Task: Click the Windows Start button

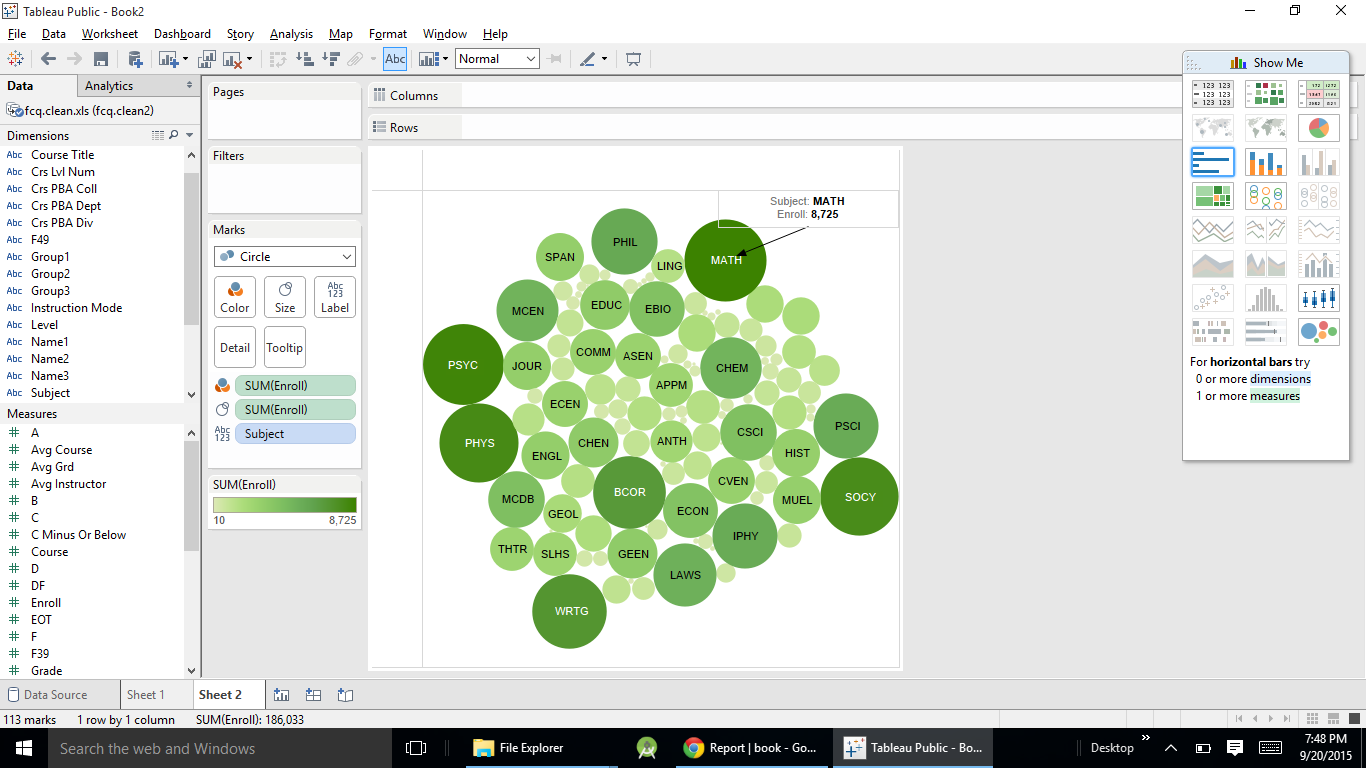Action: click(x=23, y=748)
